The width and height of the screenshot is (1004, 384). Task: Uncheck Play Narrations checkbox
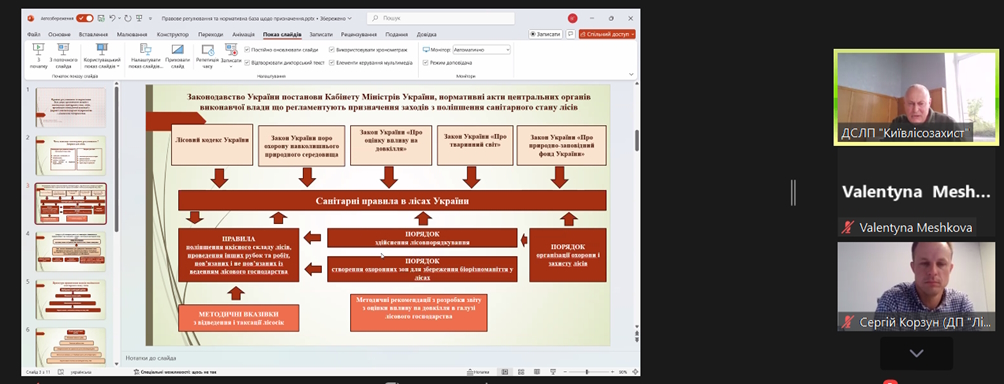[247, 63]
